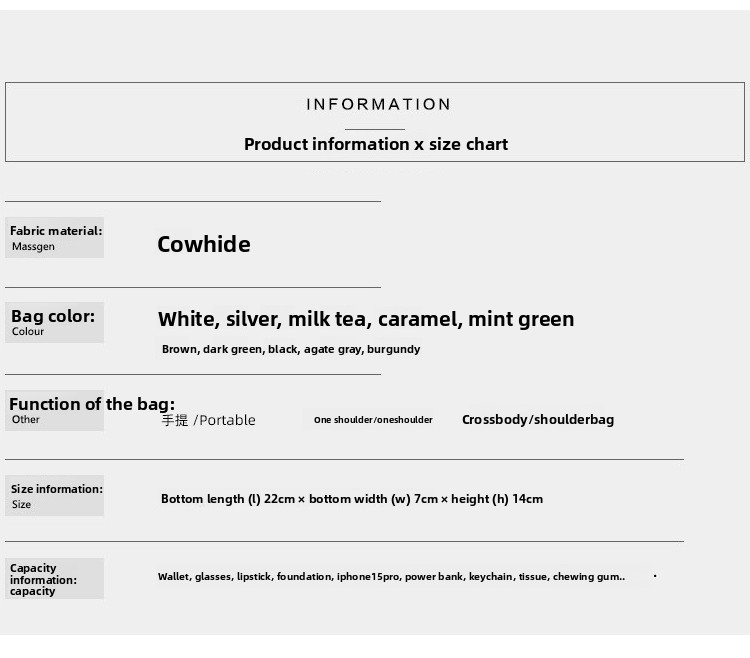Click the Function of the bag label

[x=92, y=404]
